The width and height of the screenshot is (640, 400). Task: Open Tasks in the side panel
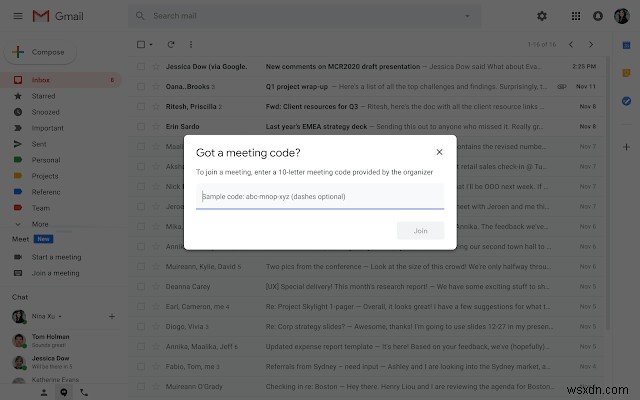(626, 101)
